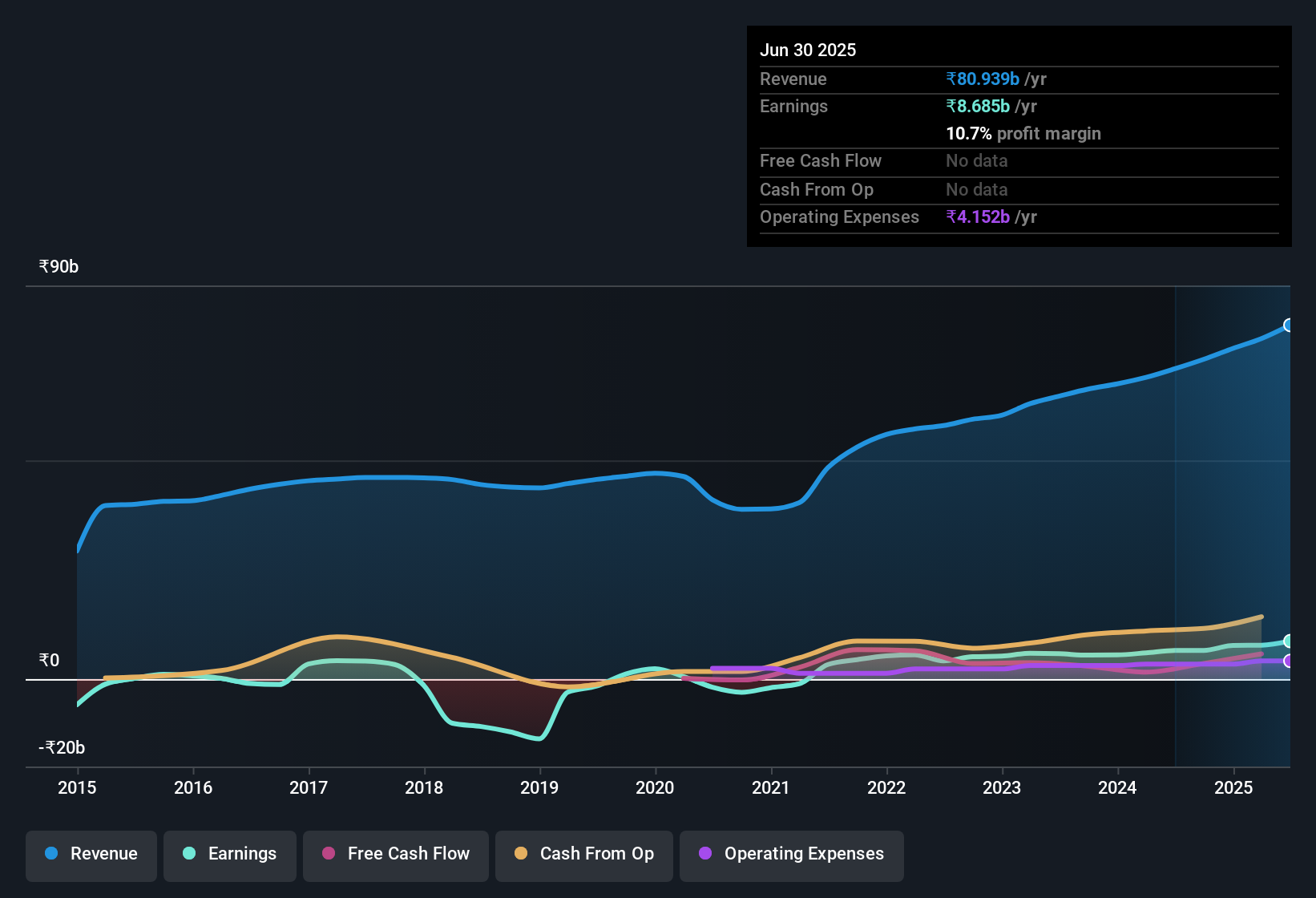1316x898 pixels.
Task: Click the 2023 x-axis label
Action: pos(1002,787)
